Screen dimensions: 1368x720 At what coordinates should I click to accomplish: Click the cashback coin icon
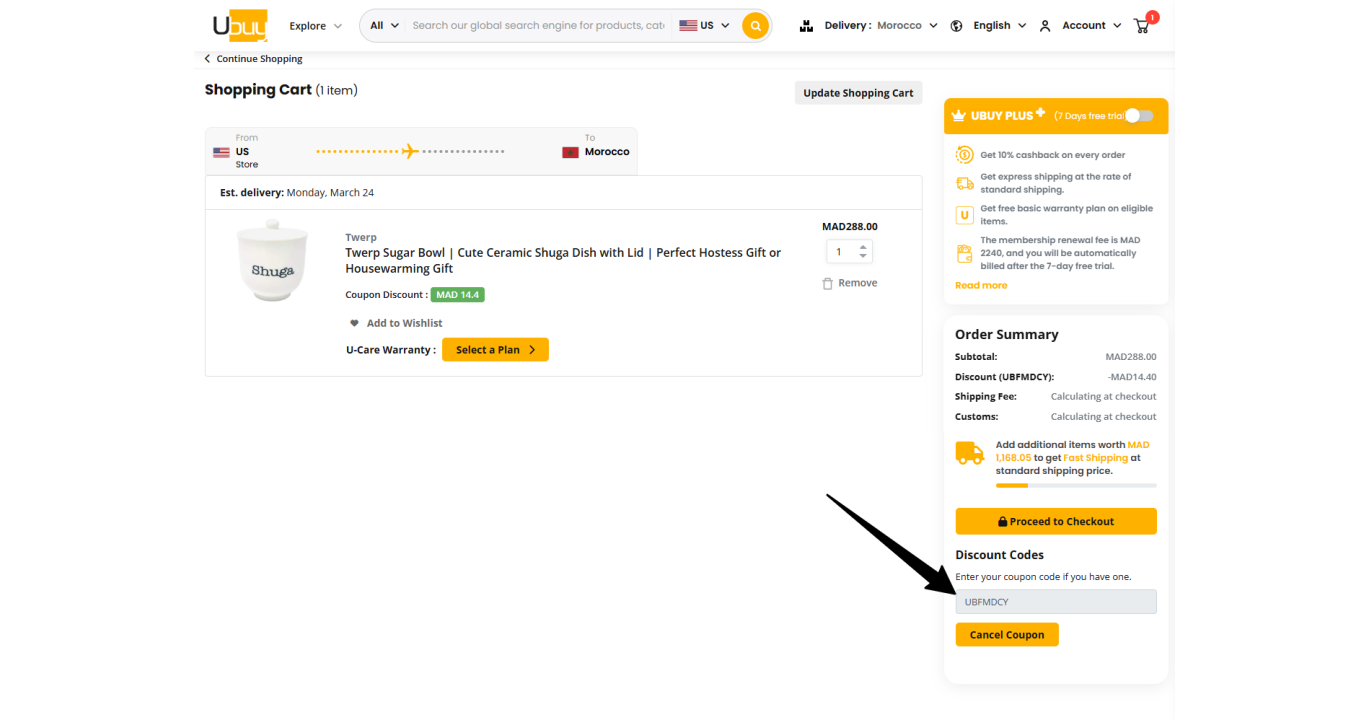click(x=965, y=155)
